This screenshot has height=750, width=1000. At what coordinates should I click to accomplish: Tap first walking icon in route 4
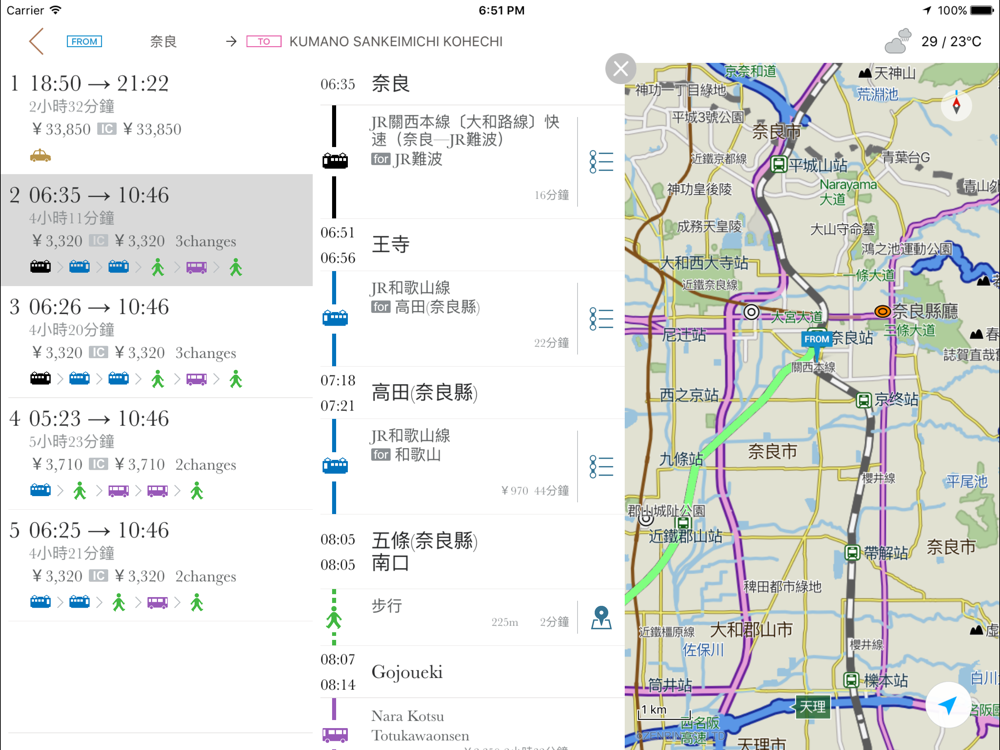coord(80,490)
